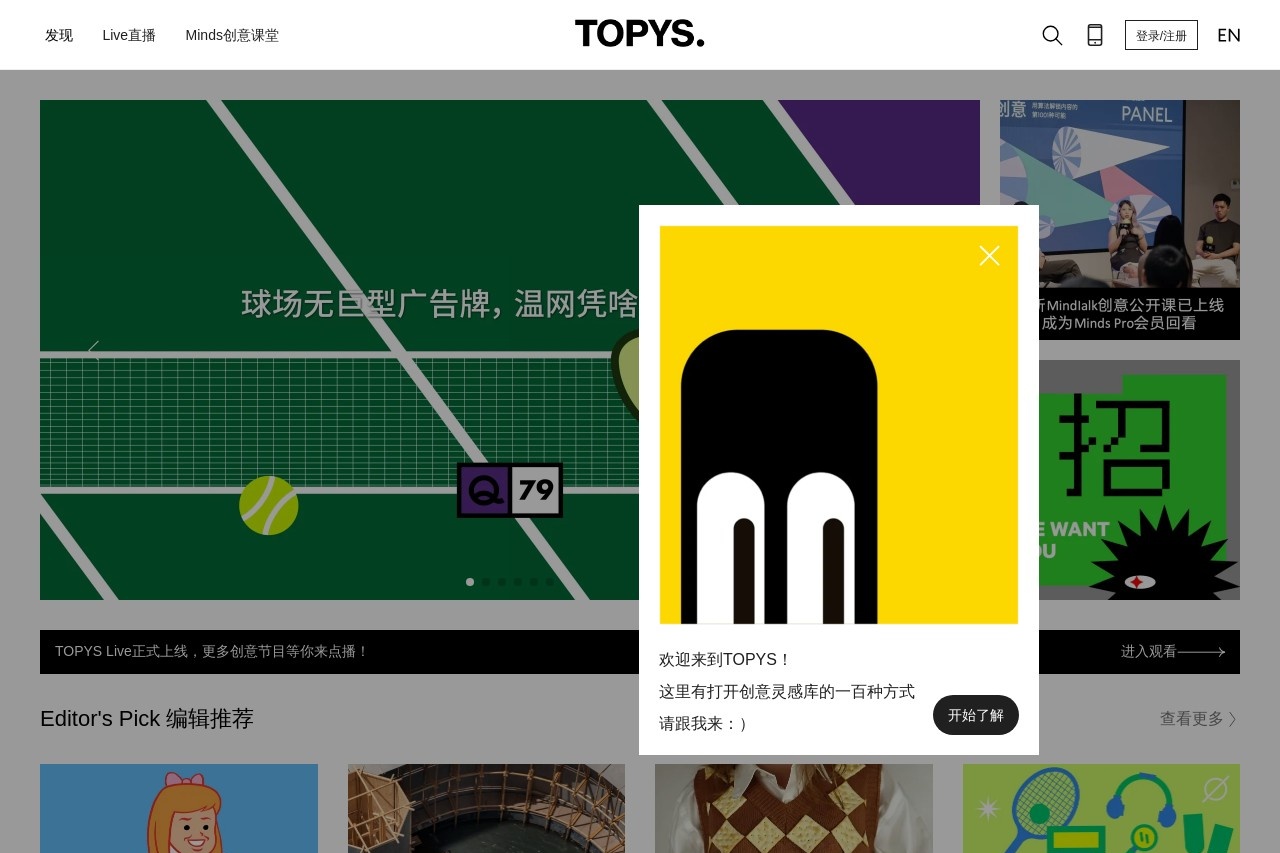Close the welcome popup with X
Screen dimensions: 1280x853
pyautogui.click(x=989, y=256)
